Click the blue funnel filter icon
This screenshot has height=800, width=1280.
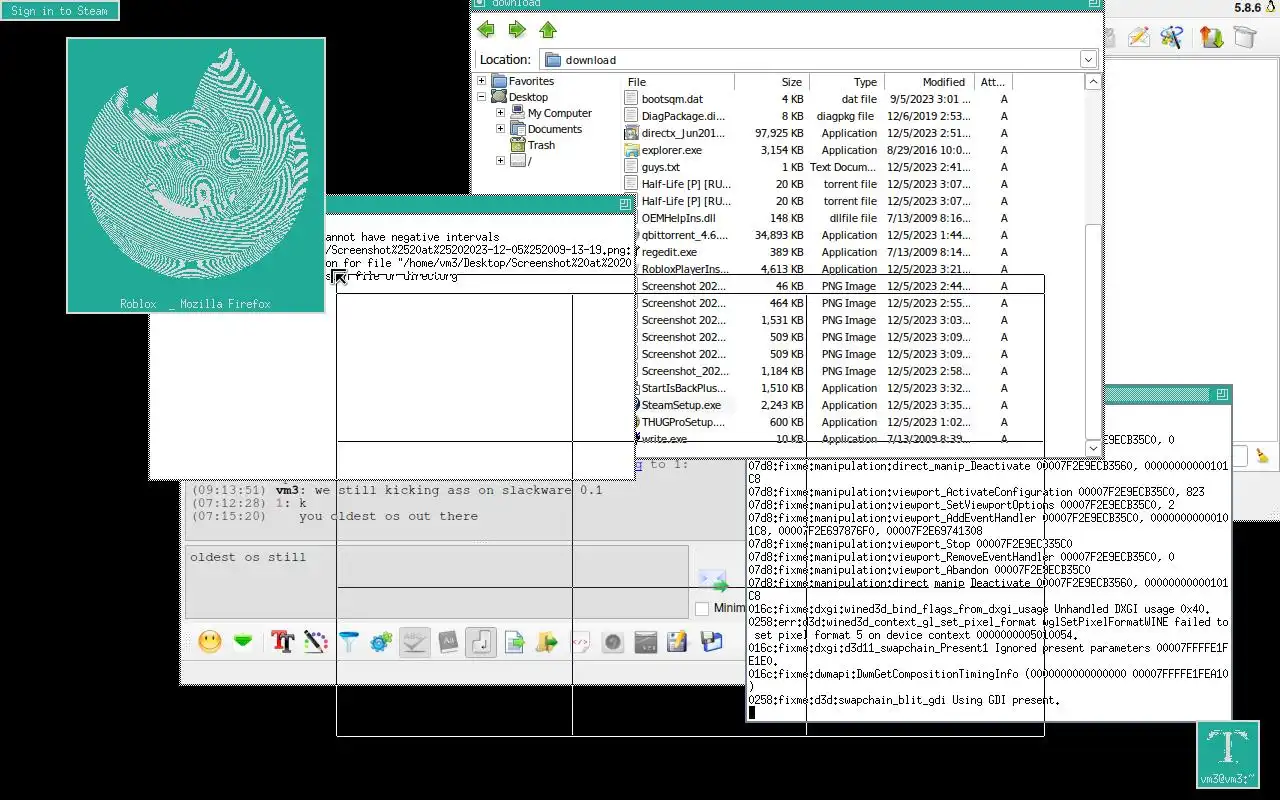(349, 642)
